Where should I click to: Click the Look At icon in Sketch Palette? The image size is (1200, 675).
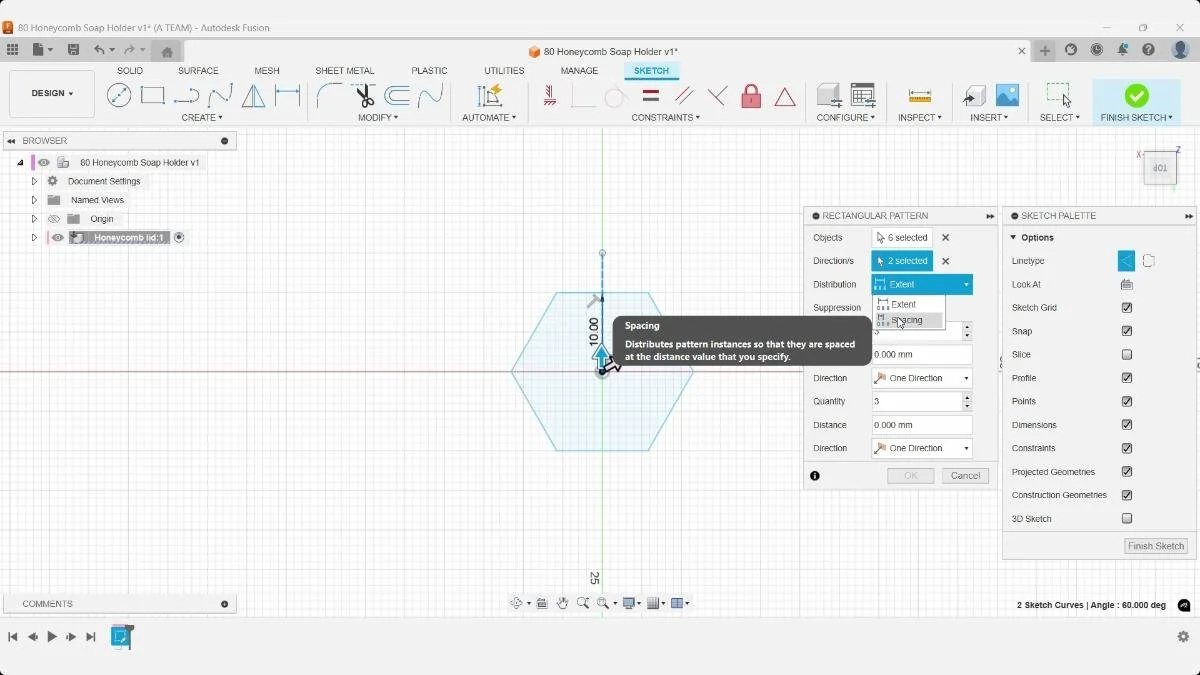click(x=1127, y=284)
